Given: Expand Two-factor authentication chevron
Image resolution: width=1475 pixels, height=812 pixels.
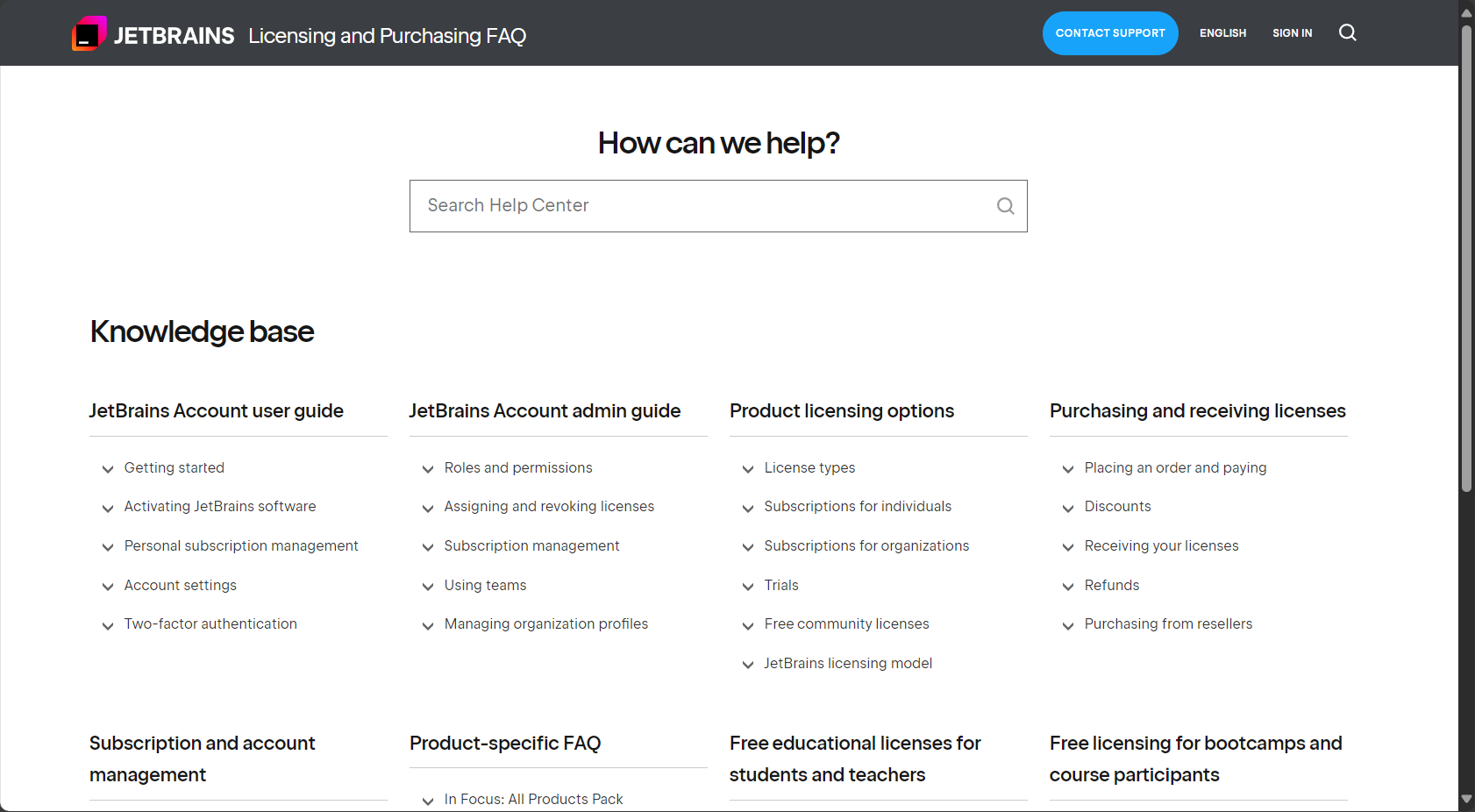Looking at the screenshot, I should [108, 626].
